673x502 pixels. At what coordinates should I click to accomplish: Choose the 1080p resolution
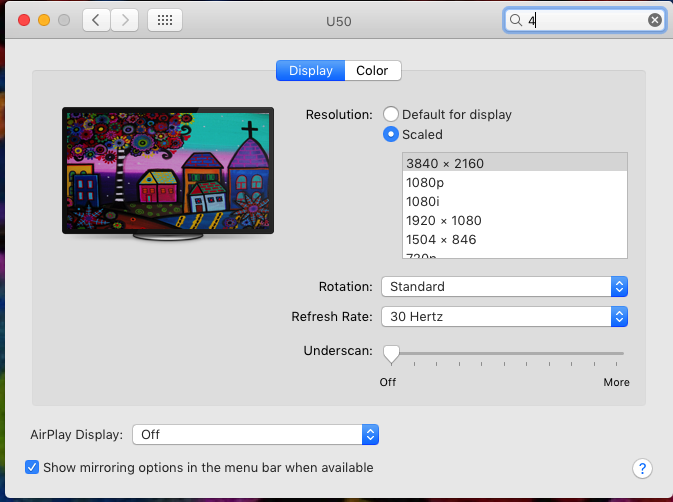click(x=515, y=182)
